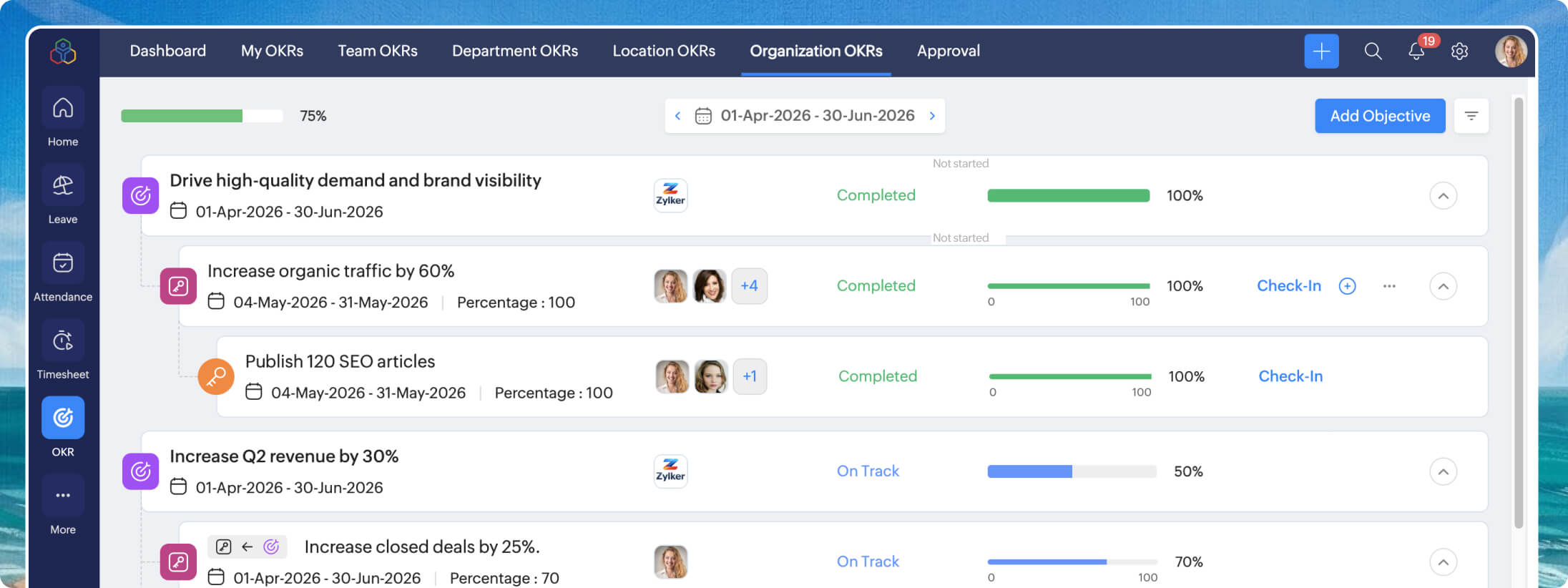Viewport: 1568px width, 588px height.
Task: Open search with the magnifier icon
Action: (x=1373, y=52)
